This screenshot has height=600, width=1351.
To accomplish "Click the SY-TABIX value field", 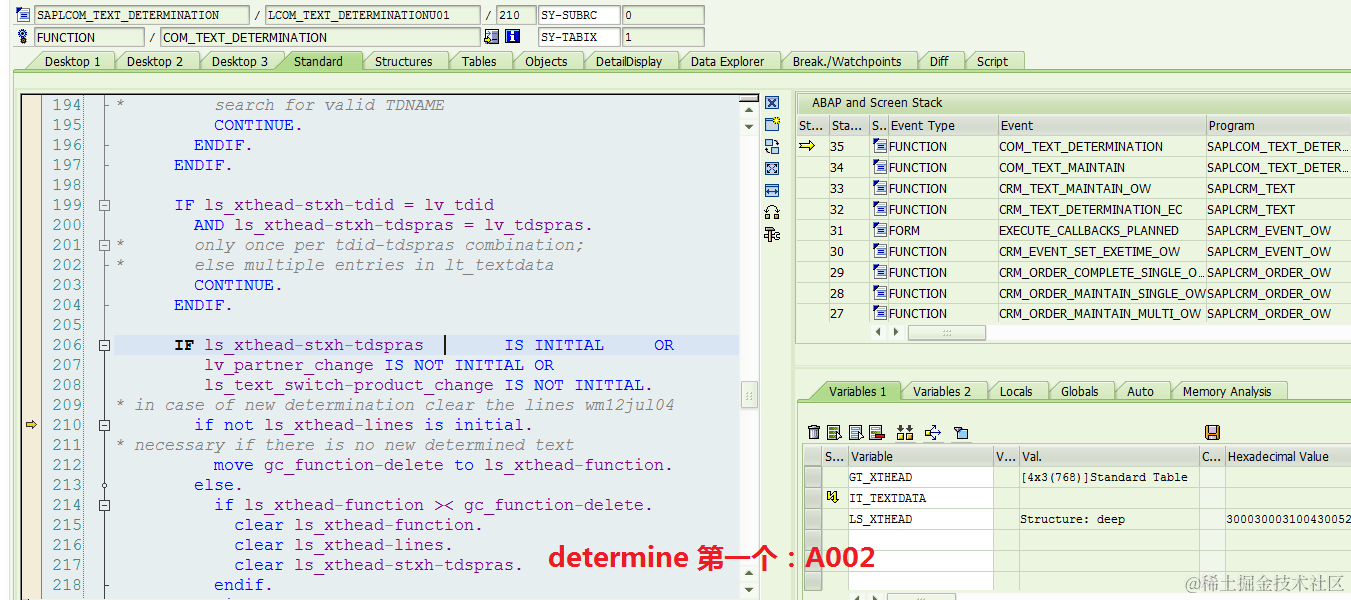I will click(x=662, y=37).
